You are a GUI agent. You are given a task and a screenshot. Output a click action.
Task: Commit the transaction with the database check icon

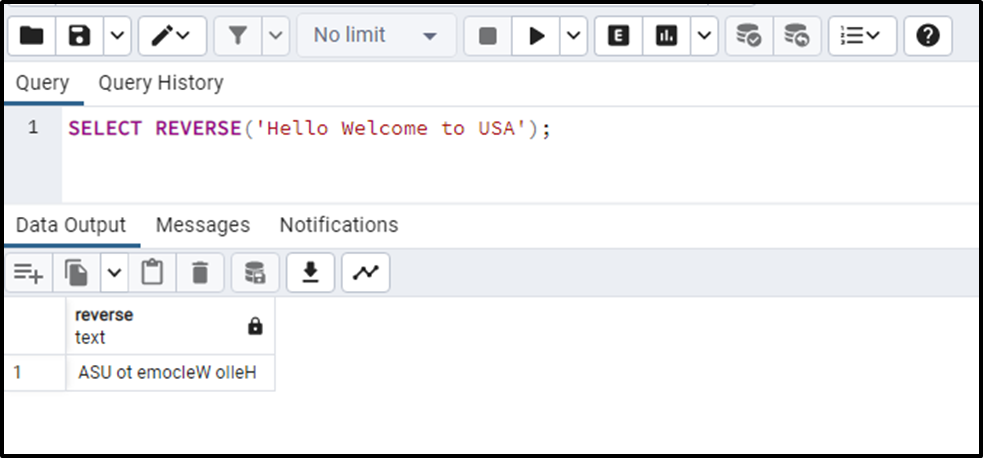pyautogui.click(x=749, y=36)
